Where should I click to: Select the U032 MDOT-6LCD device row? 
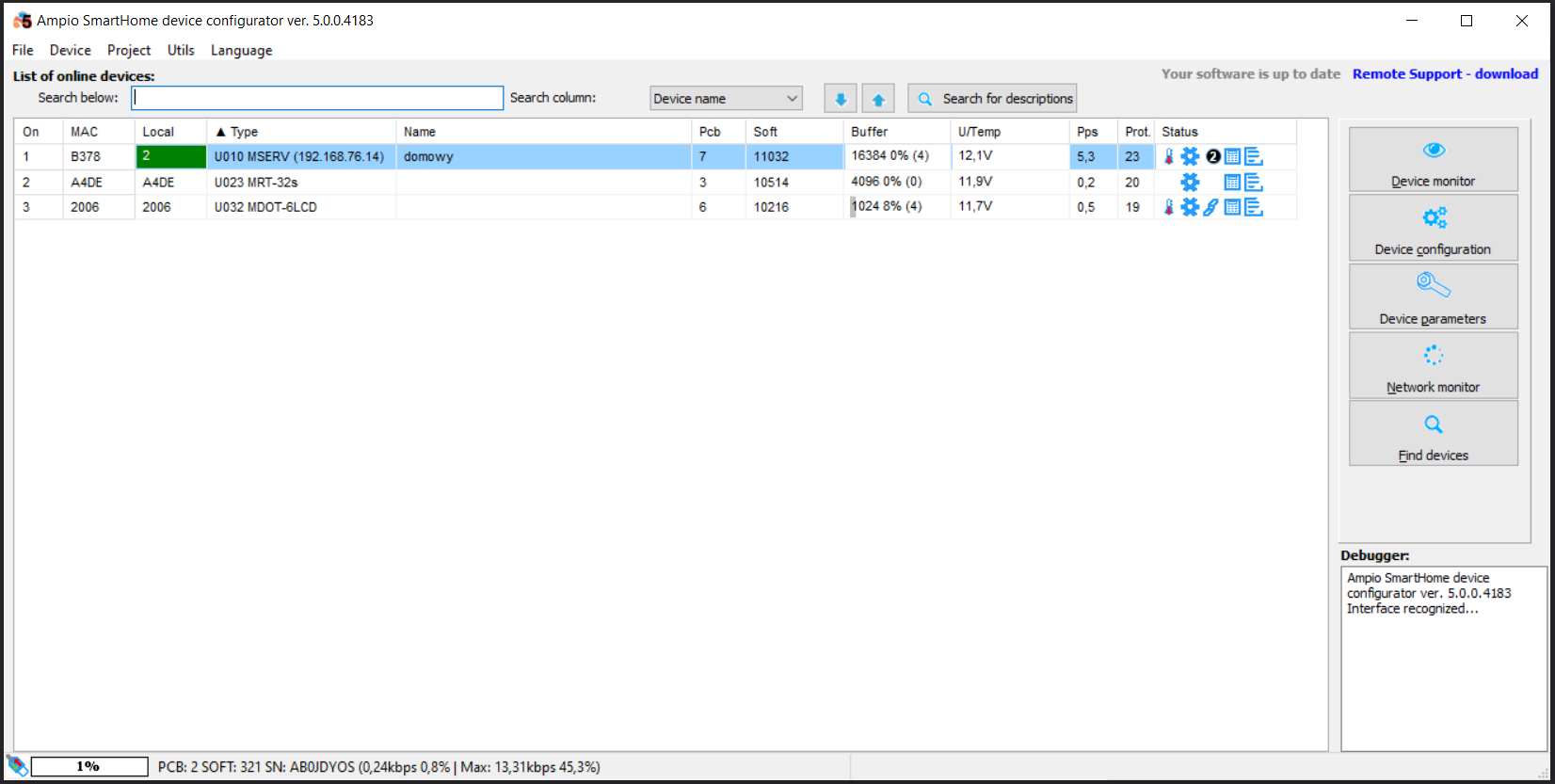coord(655,207)
